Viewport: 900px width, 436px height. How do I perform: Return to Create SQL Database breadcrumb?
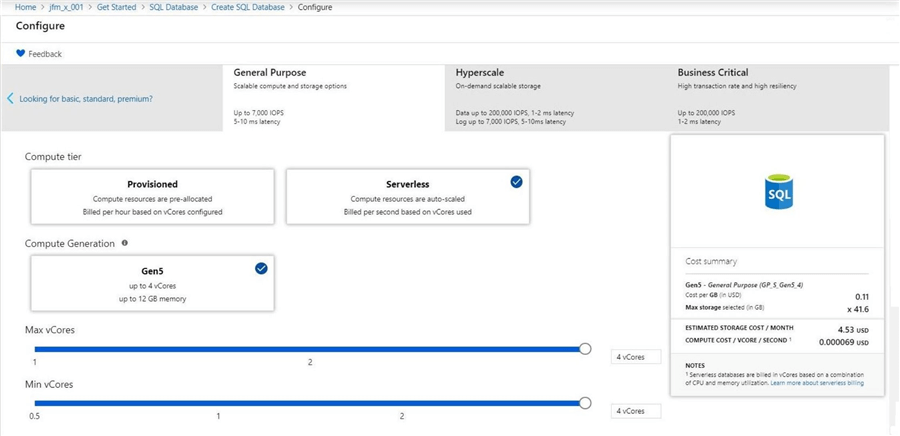(248, 7)
